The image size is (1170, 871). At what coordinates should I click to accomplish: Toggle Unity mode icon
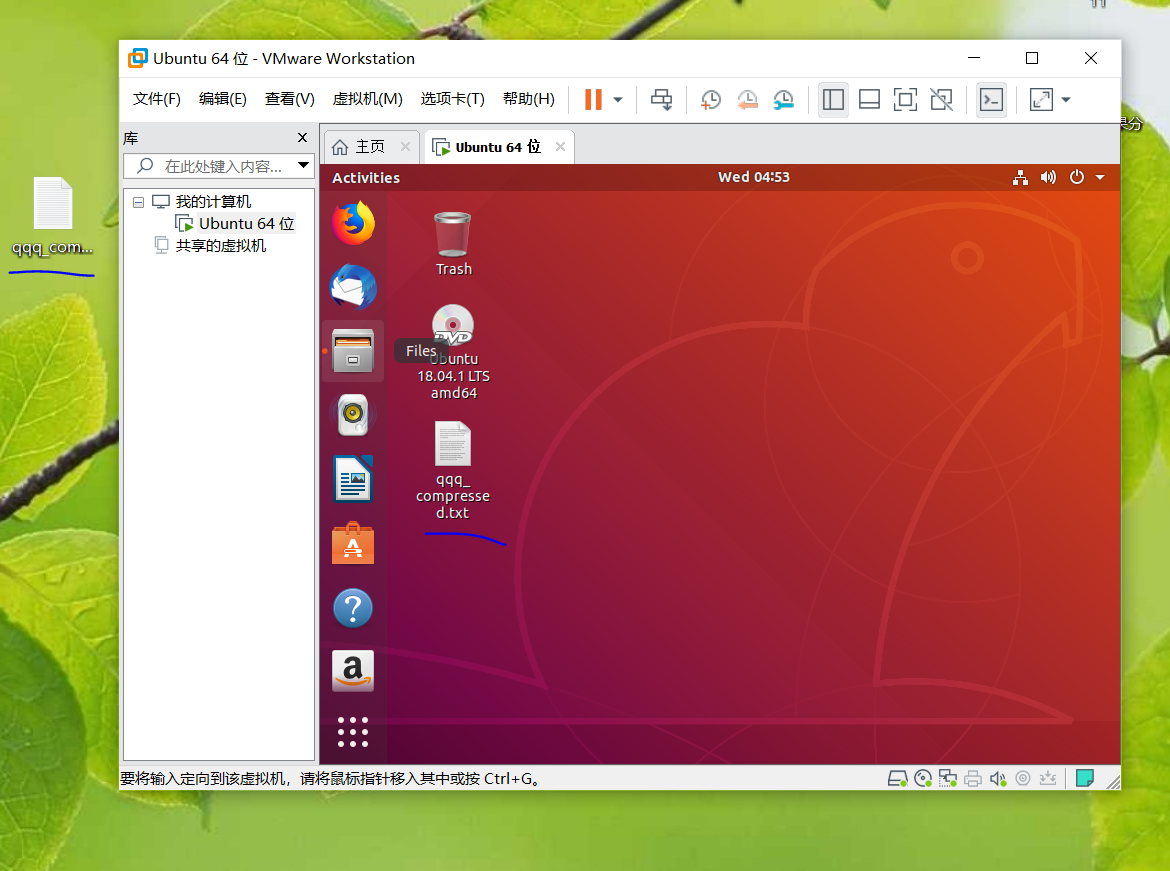tap(942, 99)
